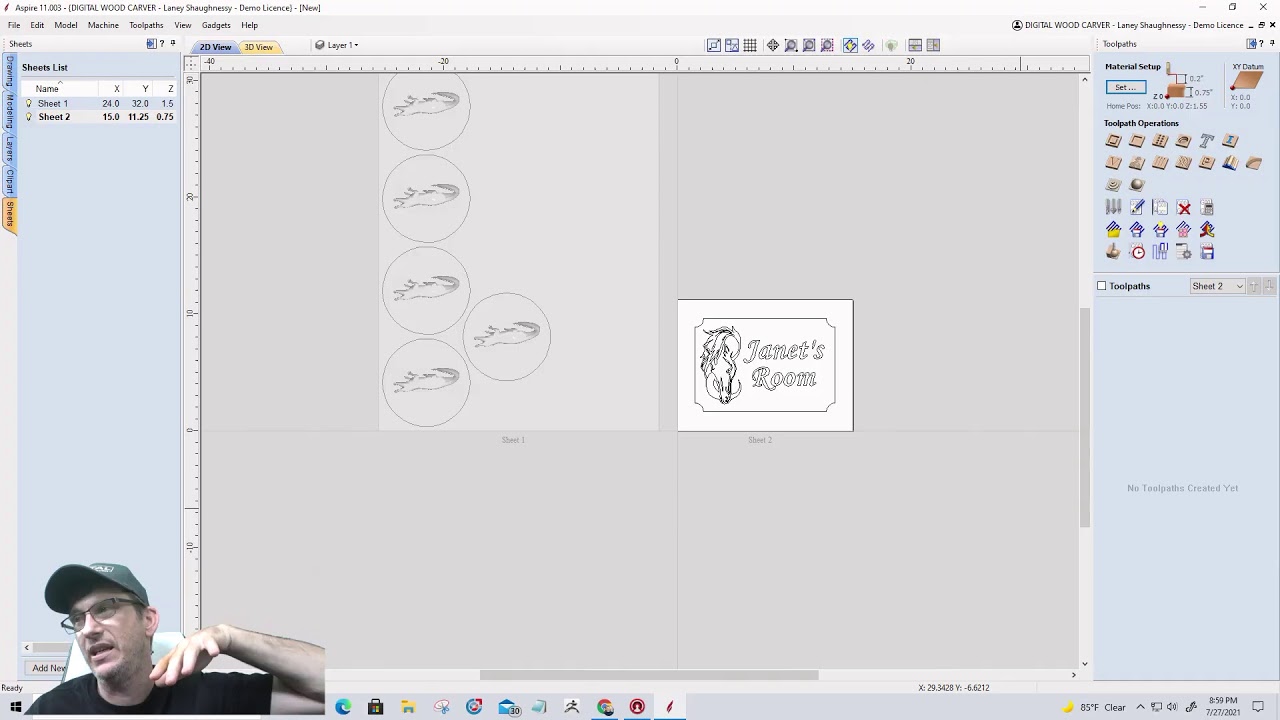The width and height of the screenshot is (1280, 720).
Task: Open the Drawing side tab
Action: click(10, 72)
